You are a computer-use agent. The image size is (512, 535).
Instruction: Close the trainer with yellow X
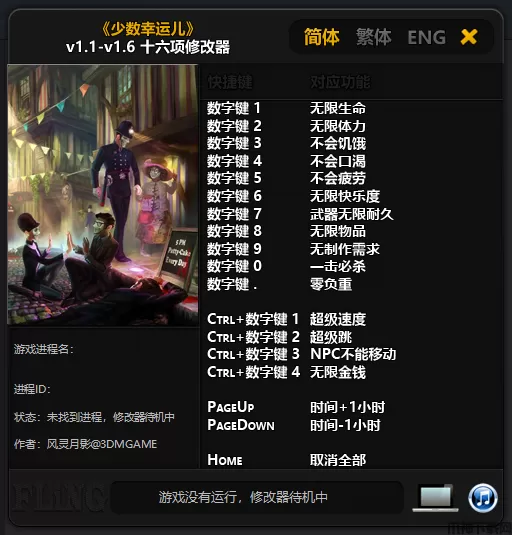pos(469,37)
